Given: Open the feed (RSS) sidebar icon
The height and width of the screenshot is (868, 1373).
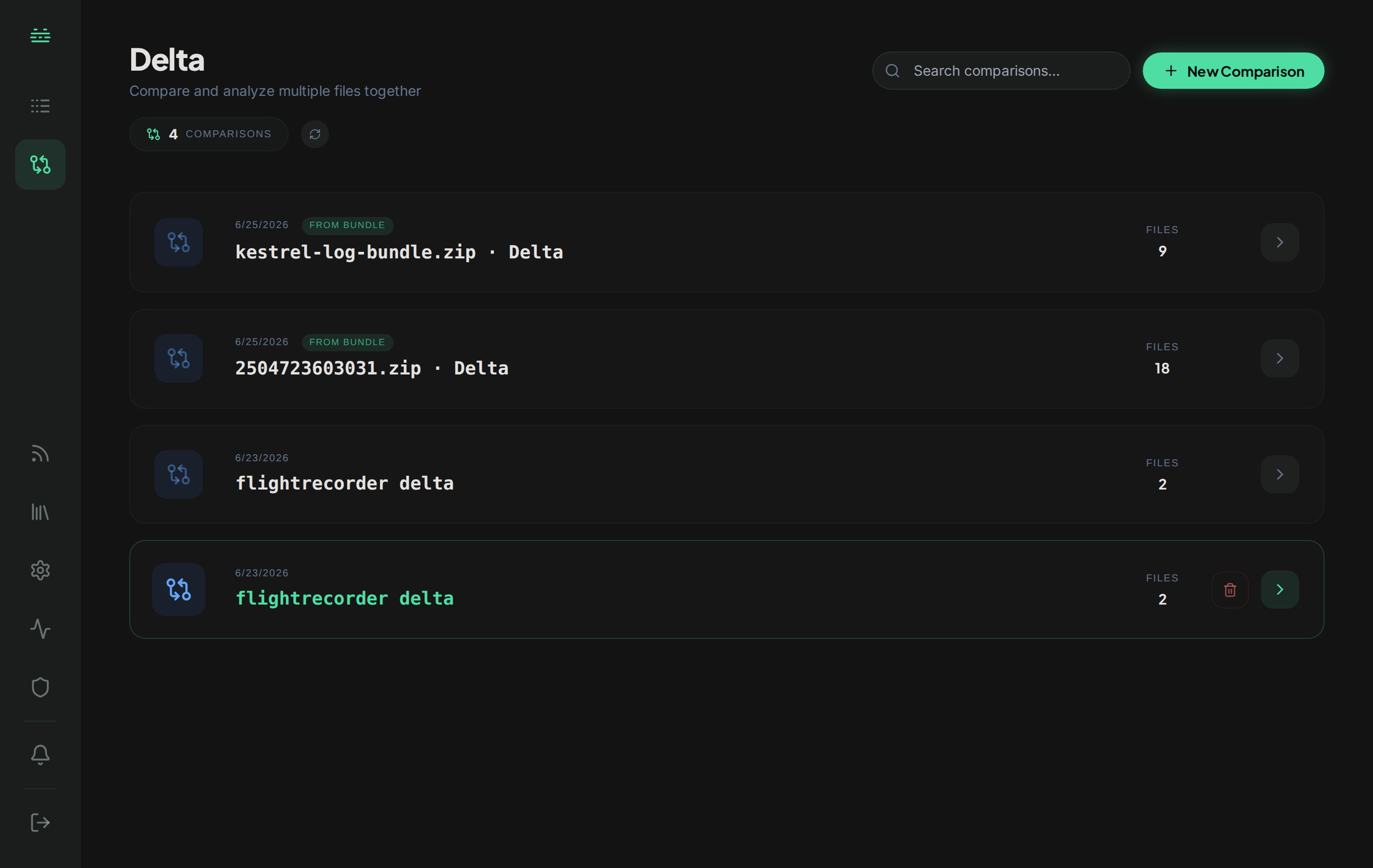Looking at the screenshot, I should coord(40,454).
